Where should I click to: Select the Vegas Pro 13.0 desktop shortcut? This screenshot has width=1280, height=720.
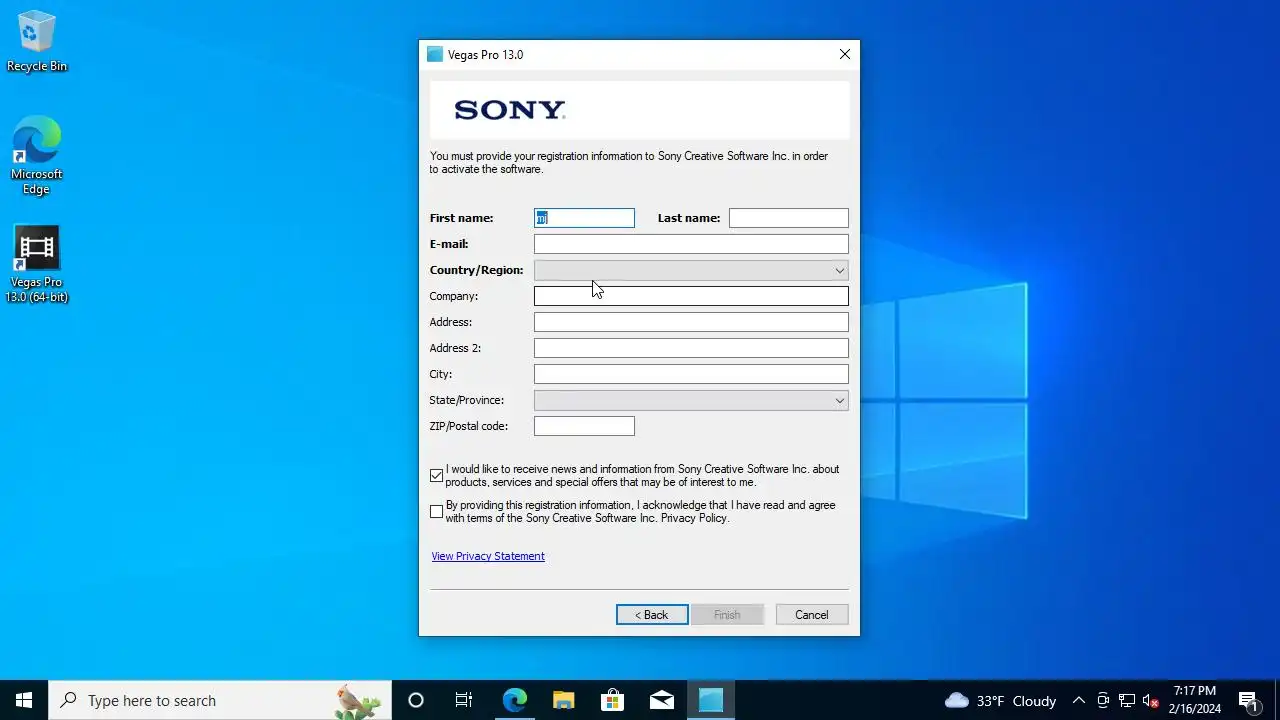tap(37, 264)
